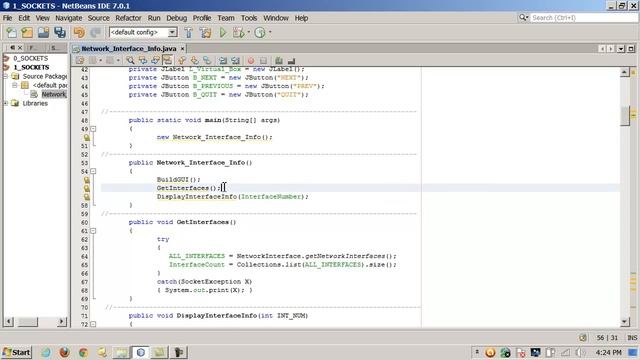Viewport: 640px width, 360px height.
Task: Open the editor Back history dropdown arrow
Action: click(x=100, y=60)
